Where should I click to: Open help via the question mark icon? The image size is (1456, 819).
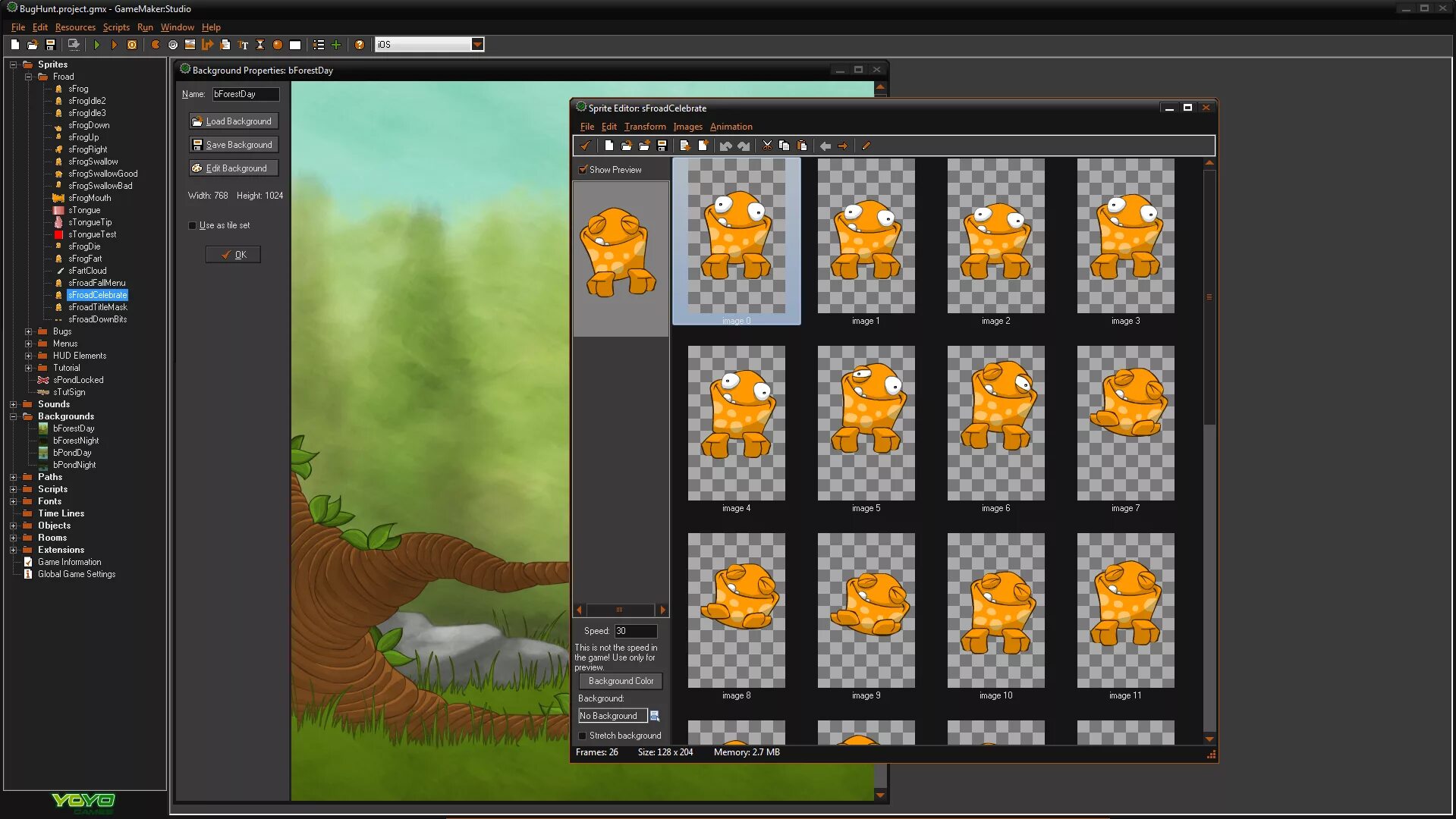pyautogui.click(x=360, y=45)
